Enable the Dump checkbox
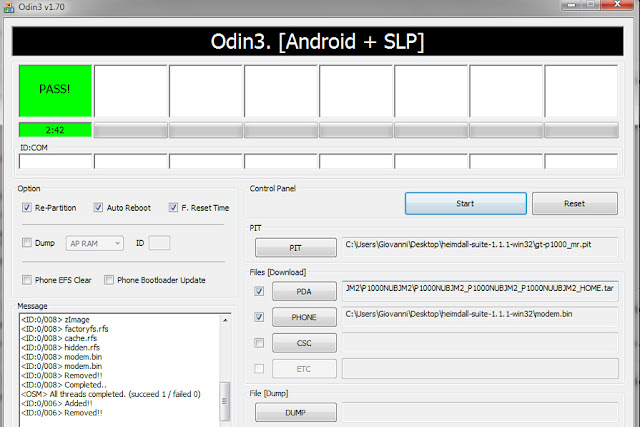The image size is (640, 427). point(27,243)
